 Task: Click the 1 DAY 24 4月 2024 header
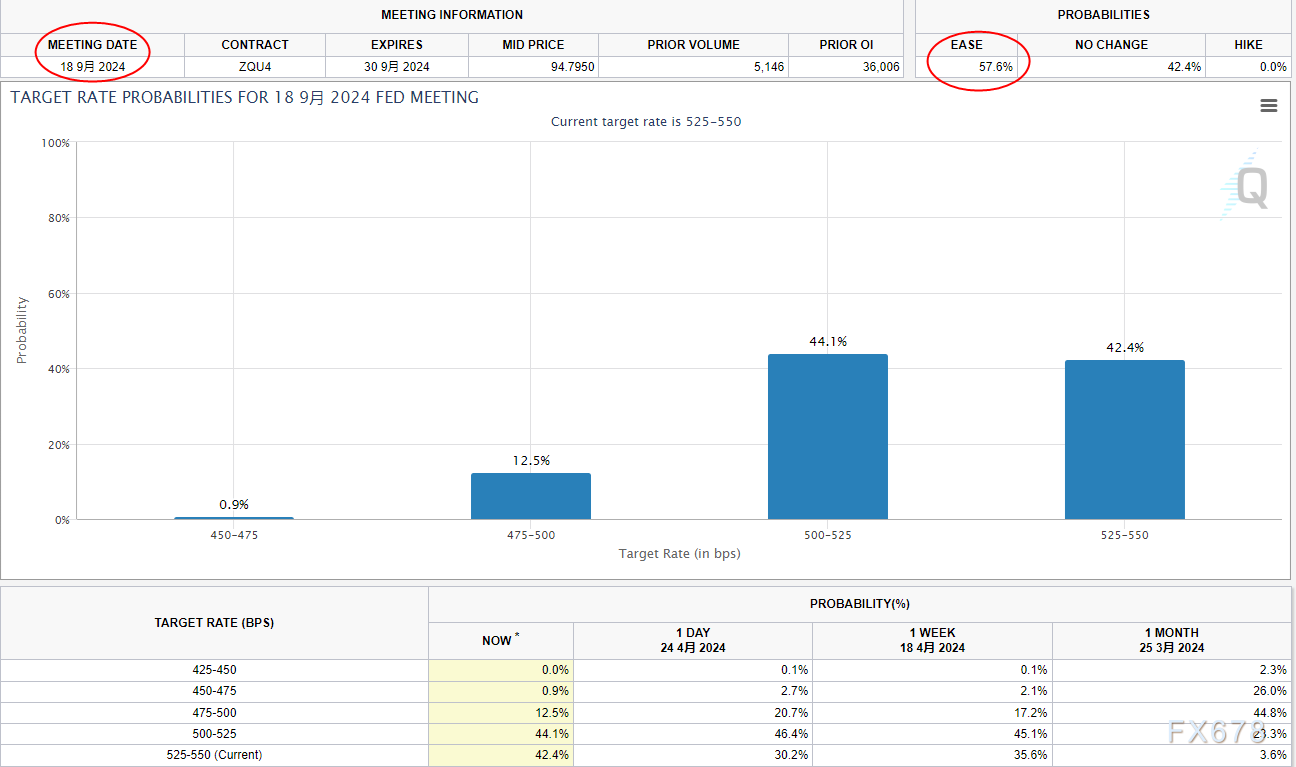pyautogui.click(x=692, y=640)
